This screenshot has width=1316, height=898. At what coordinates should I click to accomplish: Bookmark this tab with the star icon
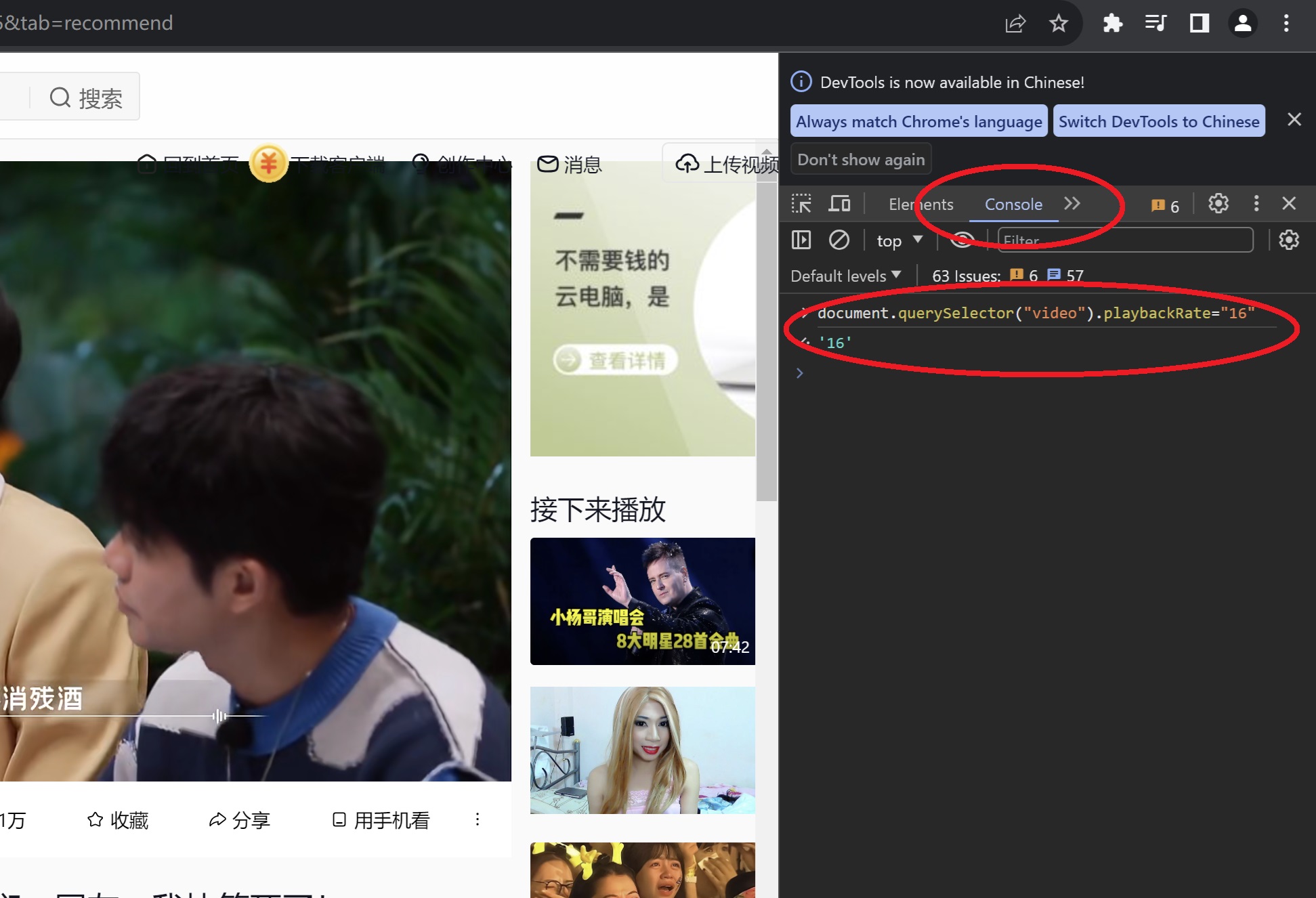(x=1058, y=24)
